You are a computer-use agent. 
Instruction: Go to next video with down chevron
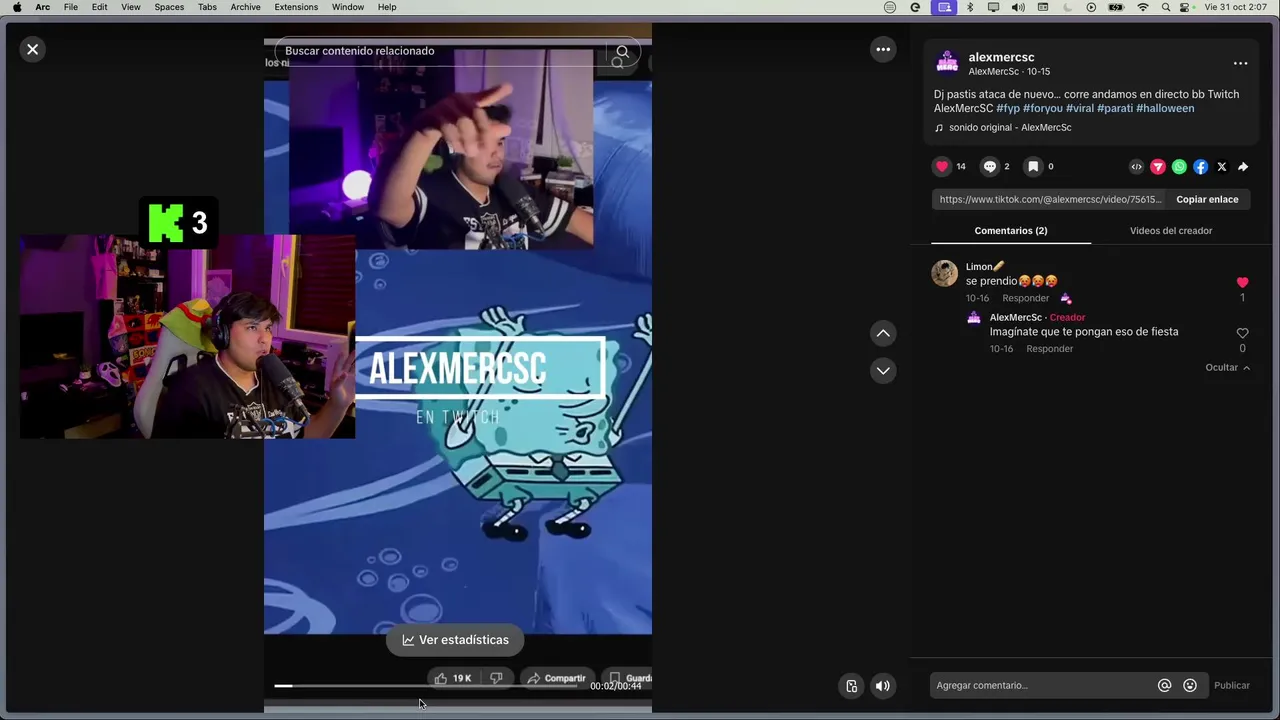(x=883, y=370)
